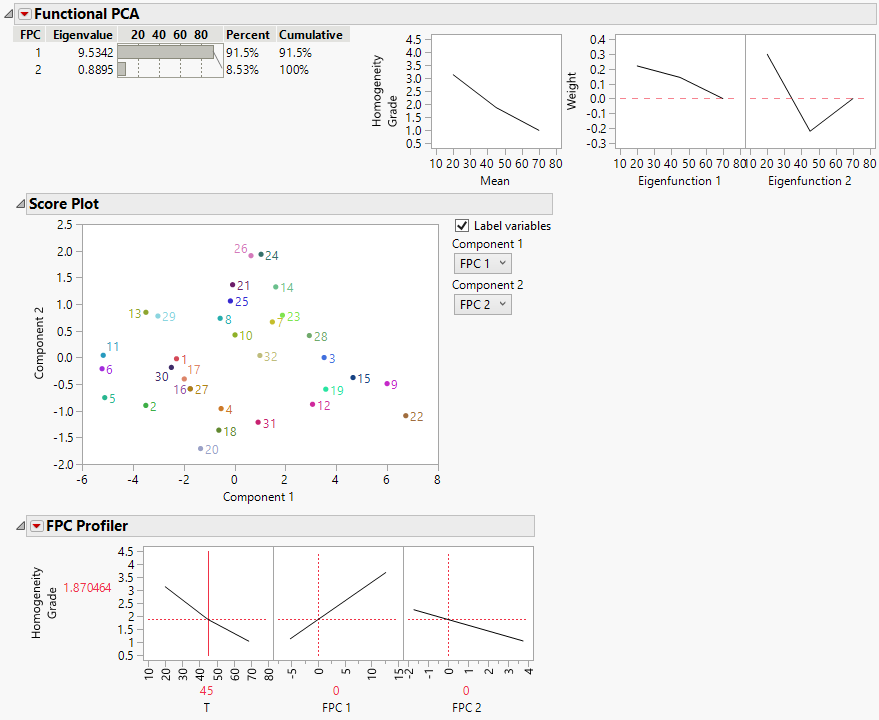Viewport: 879px width, 720px height.
Task: Click the Mean function plot curve
Action: [x=496, y=107]
